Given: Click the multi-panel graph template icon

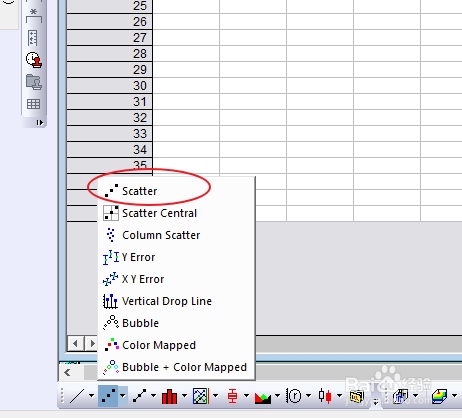Looking at the screenshot, I should tap(201, 396).
